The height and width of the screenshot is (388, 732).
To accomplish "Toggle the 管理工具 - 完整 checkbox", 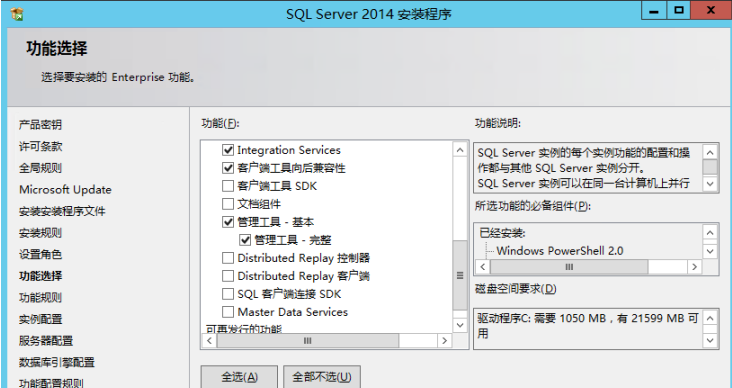I will (x=245, y=240).
